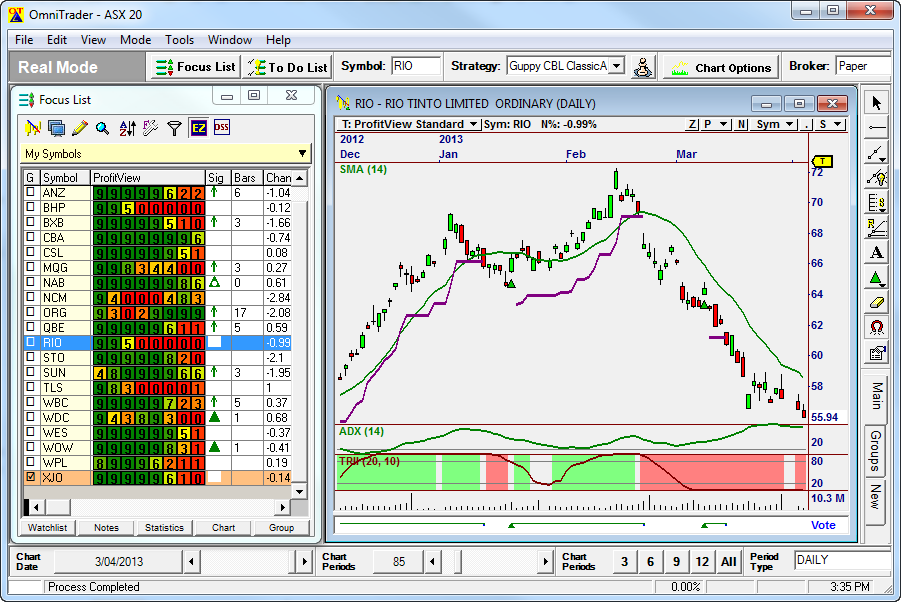Set chart periods to 6 months
The image size is (901, 602).
click(x=650, y=561)
